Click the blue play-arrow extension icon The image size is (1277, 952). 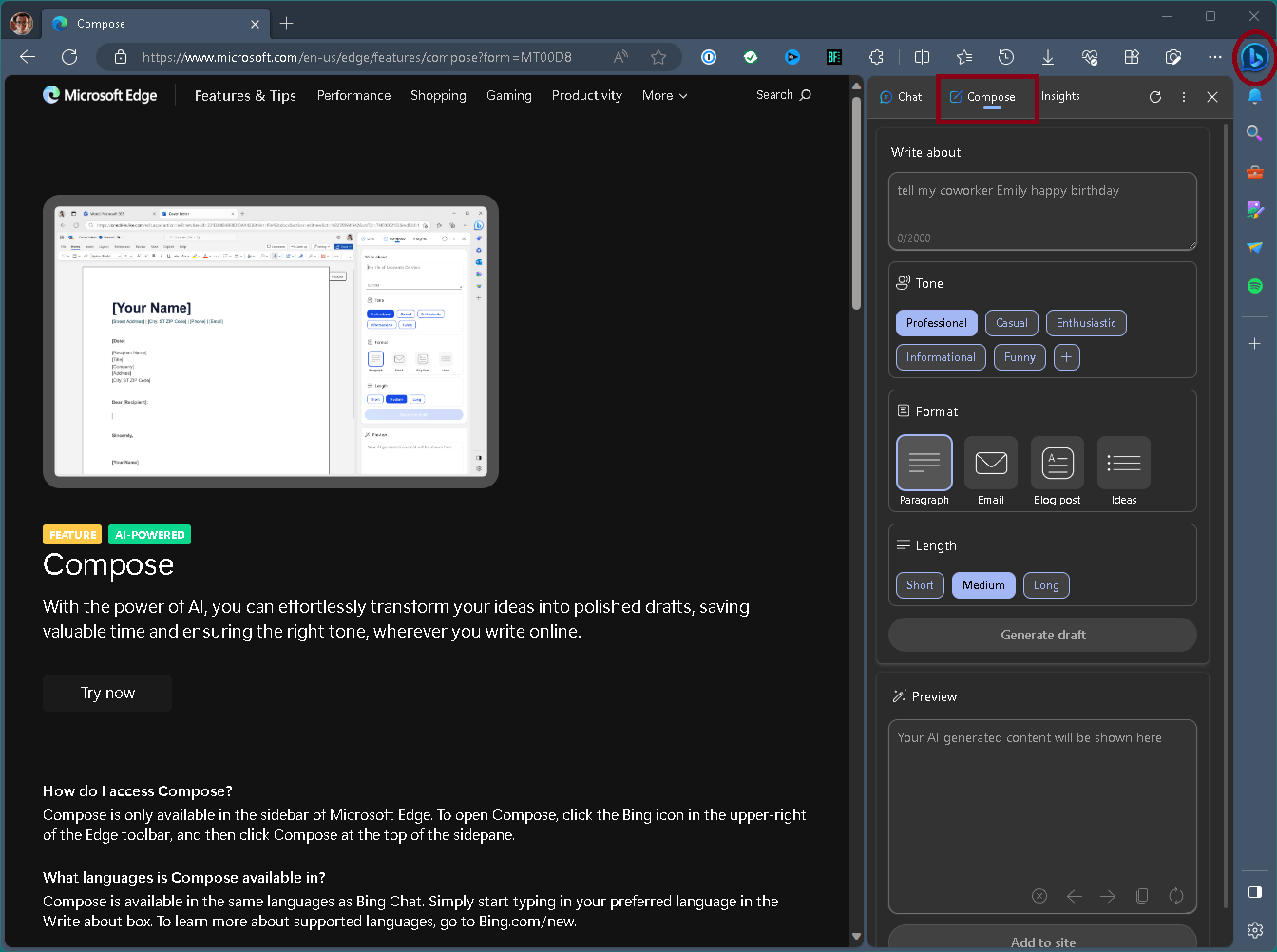pyautogui.click(x=792, y=57)
